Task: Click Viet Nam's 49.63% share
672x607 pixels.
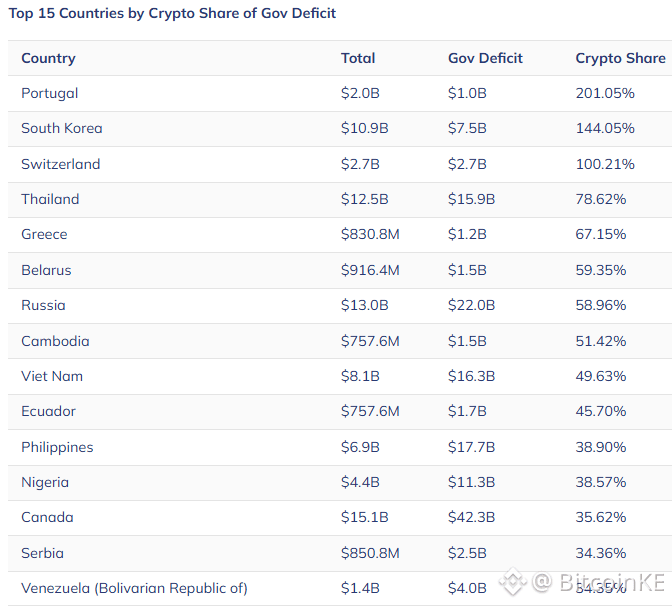Action: click(600, 376)
